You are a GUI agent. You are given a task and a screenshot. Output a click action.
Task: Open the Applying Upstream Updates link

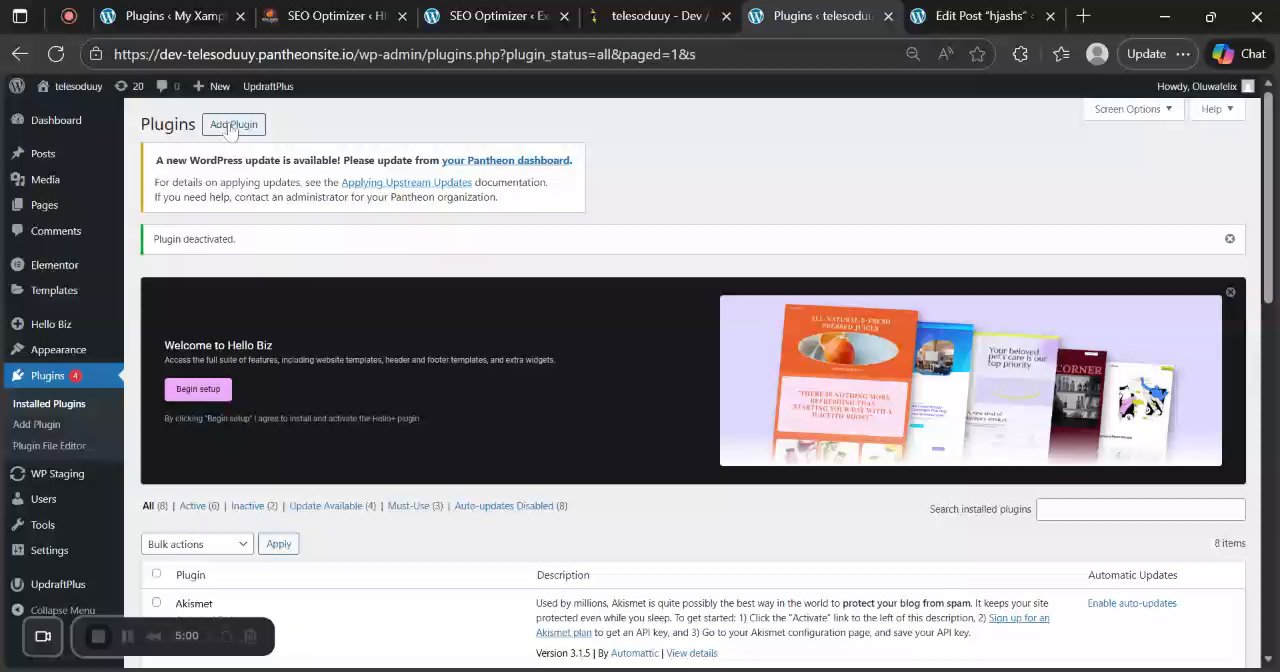[x=406, y=182]
